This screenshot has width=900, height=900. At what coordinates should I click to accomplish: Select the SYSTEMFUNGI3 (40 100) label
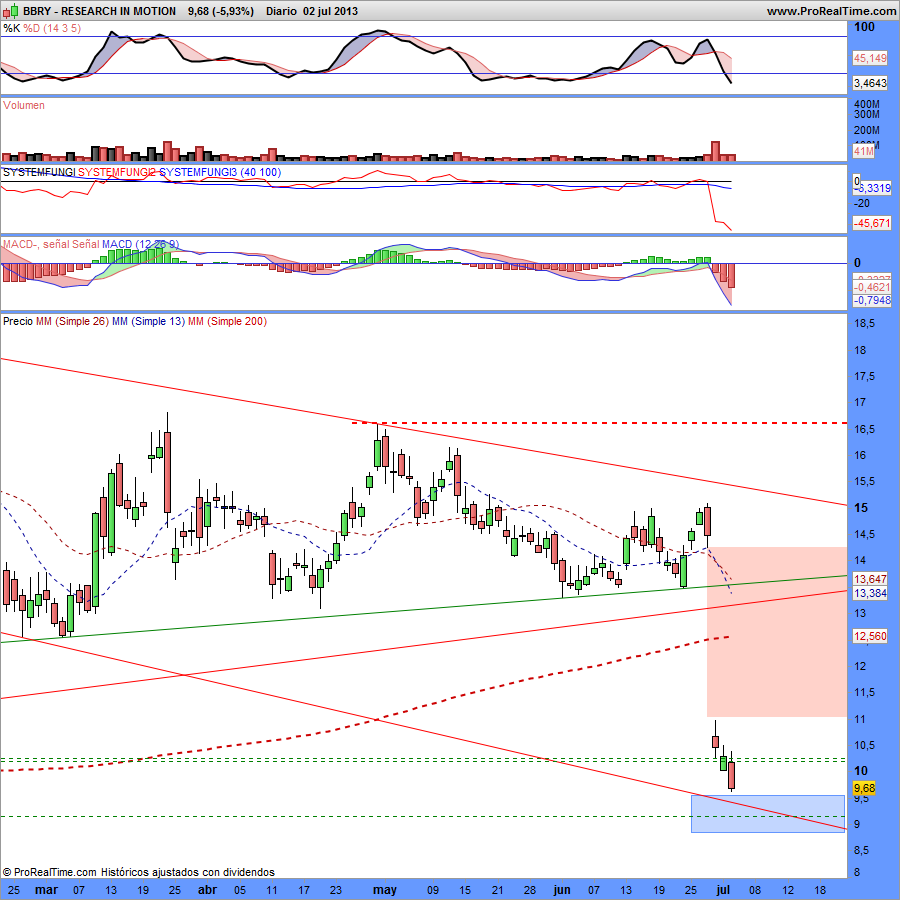(x=220, y=172)
